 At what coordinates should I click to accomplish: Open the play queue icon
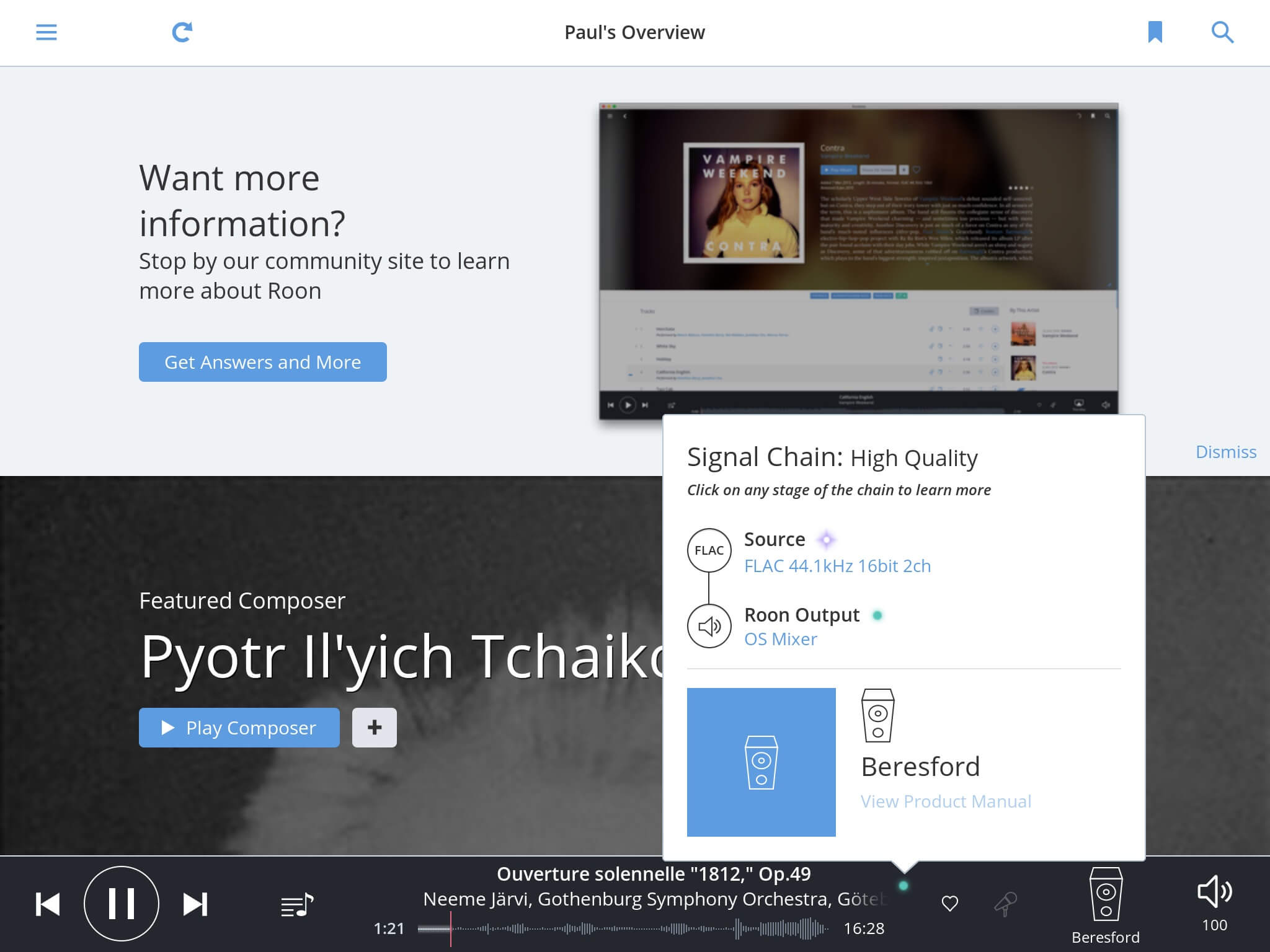click(297, 905)
